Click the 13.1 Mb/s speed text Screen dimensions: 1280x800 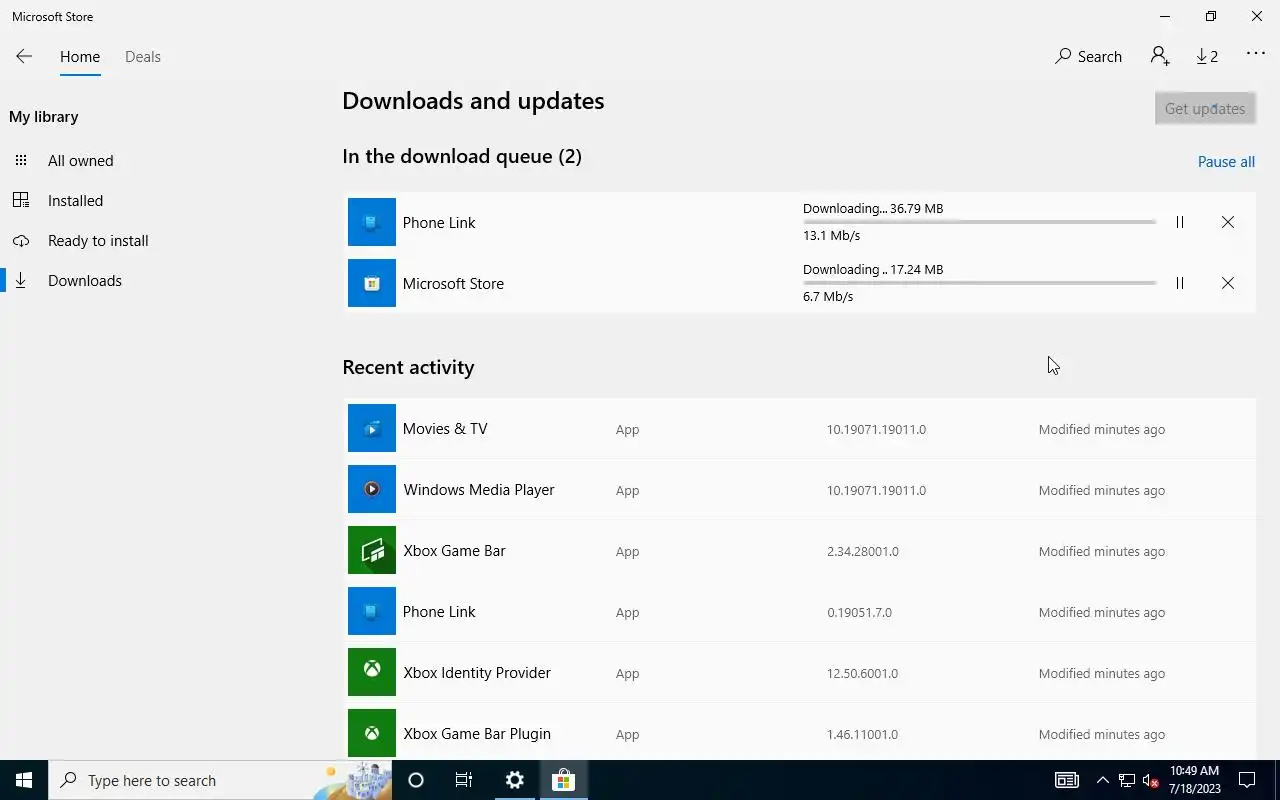tap(831, 235)
